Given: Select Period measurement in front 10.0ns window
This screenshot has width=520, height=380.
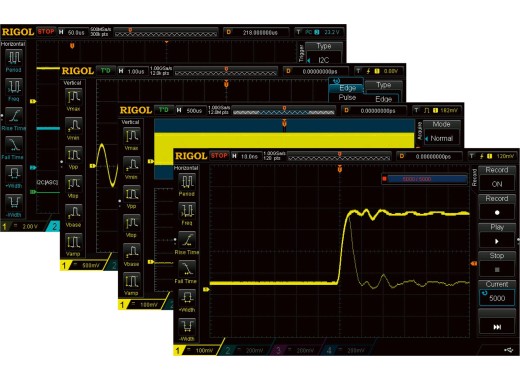Looking at the screenshot, I should click(187, 185).
